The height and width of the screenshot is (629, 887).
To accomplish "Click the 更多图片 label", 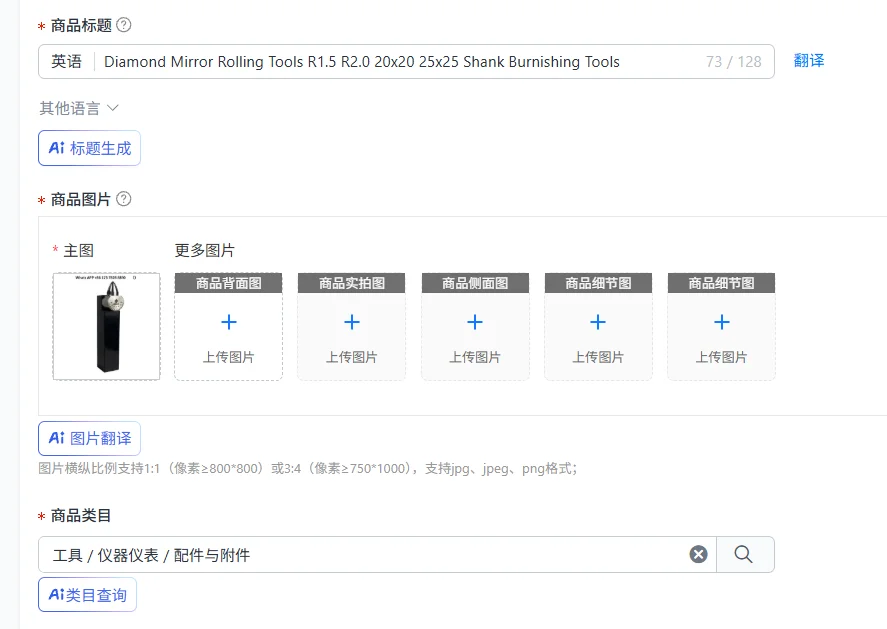I will click(204, 250).
